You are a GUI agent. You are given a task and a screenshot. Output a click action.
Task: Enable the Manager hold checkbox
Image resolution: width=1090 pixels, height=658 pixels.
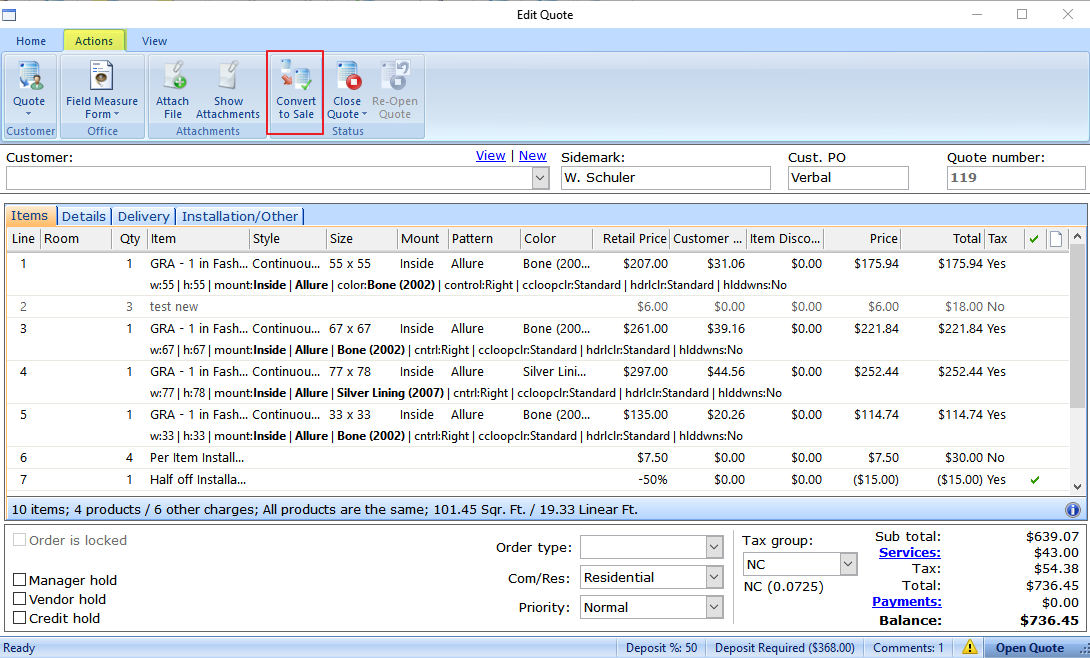point(20,580)
